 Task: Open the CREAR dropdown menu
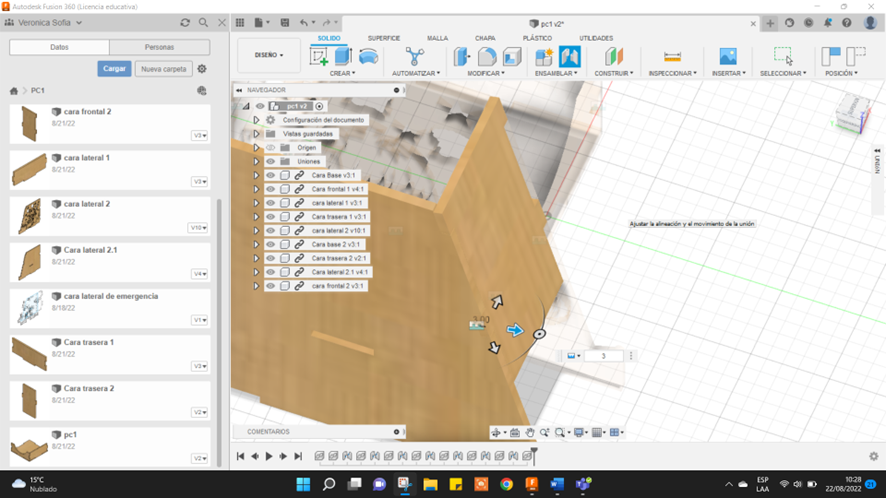342,73
